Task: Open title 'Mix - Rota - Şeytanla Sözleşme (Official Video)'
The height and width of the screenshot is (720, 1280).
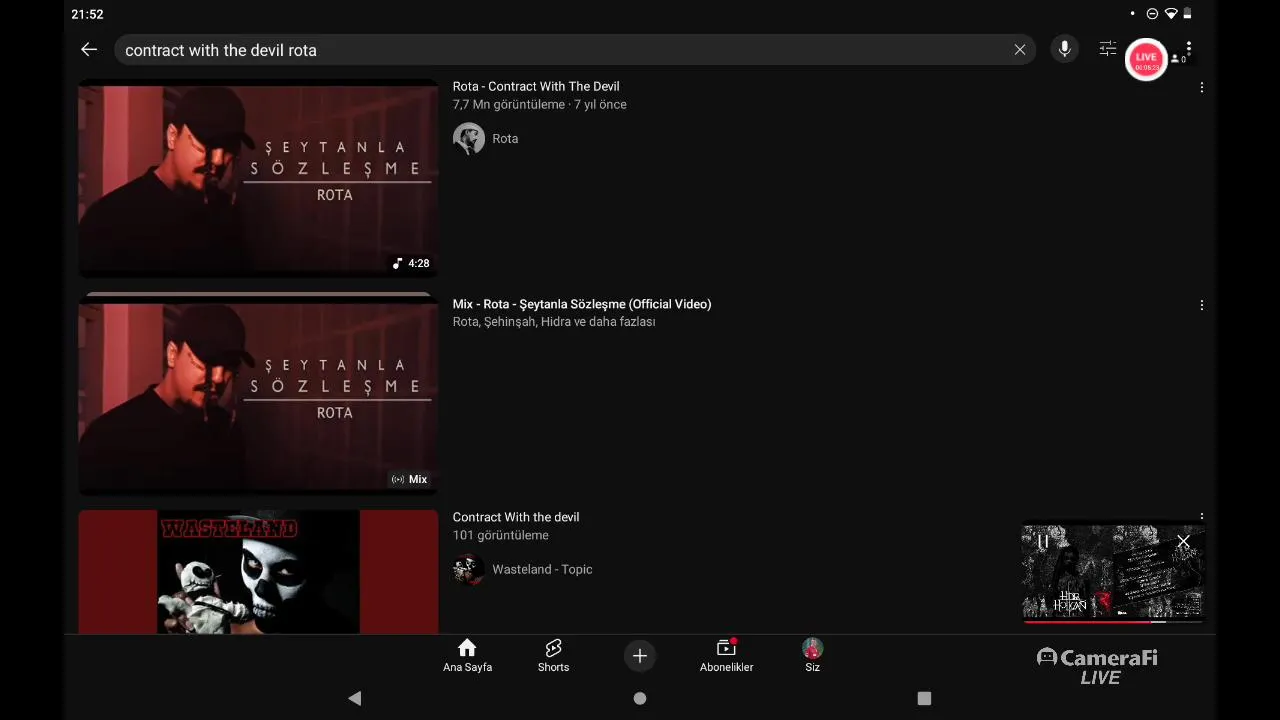Action: [x=582, y=304]
